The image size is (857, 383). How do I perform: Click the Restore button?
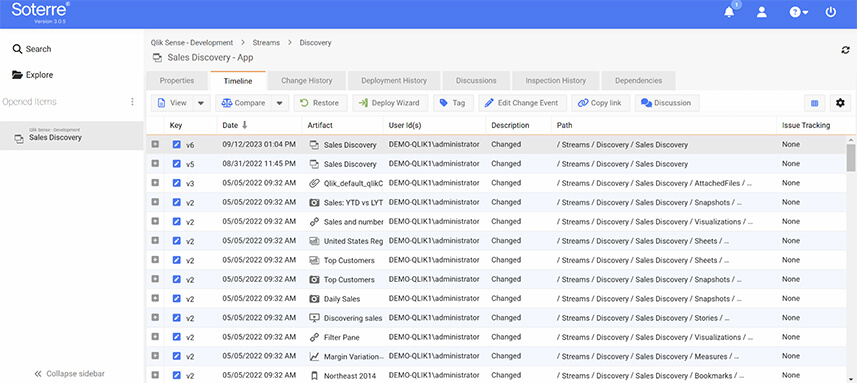click(320, 103)
